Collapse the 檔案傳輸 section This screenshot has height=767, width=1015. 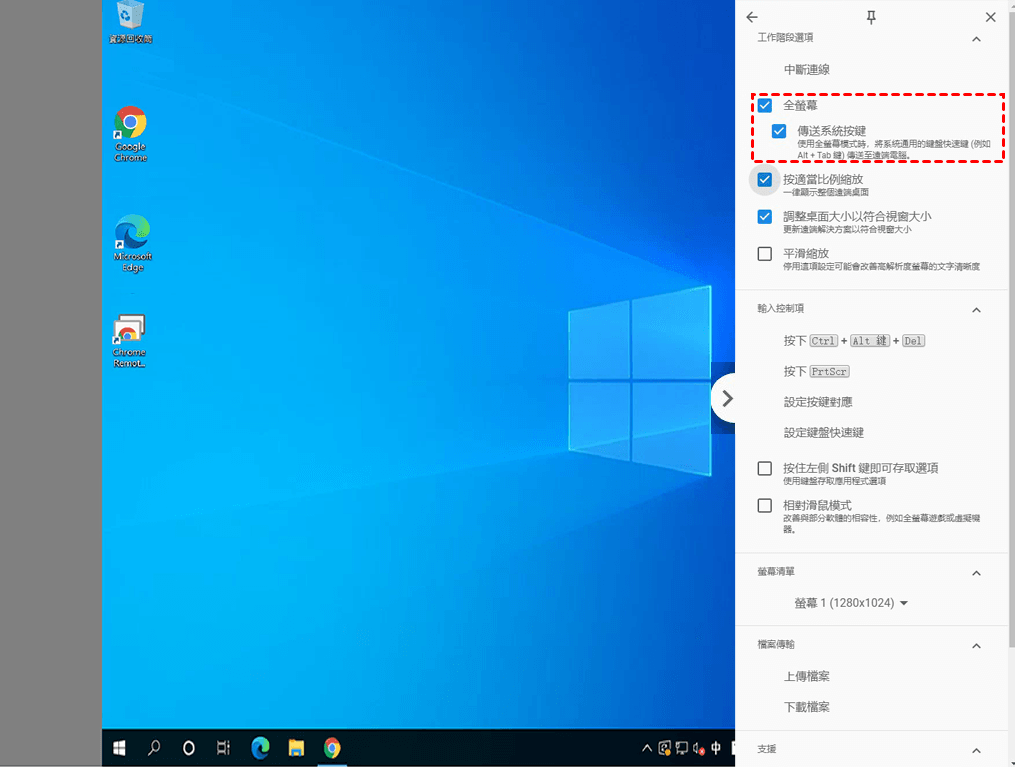[976, 646]
